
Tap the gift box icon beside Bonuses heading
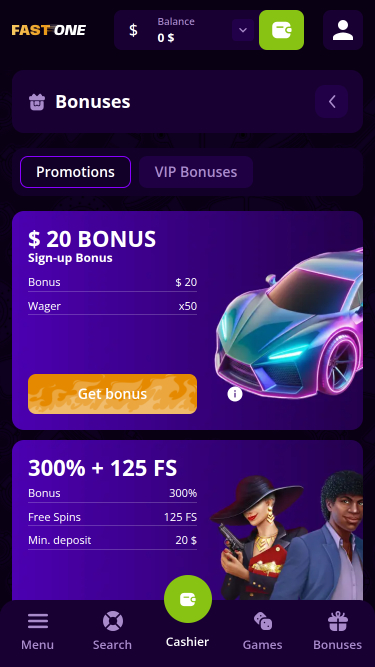click(37, 102)
